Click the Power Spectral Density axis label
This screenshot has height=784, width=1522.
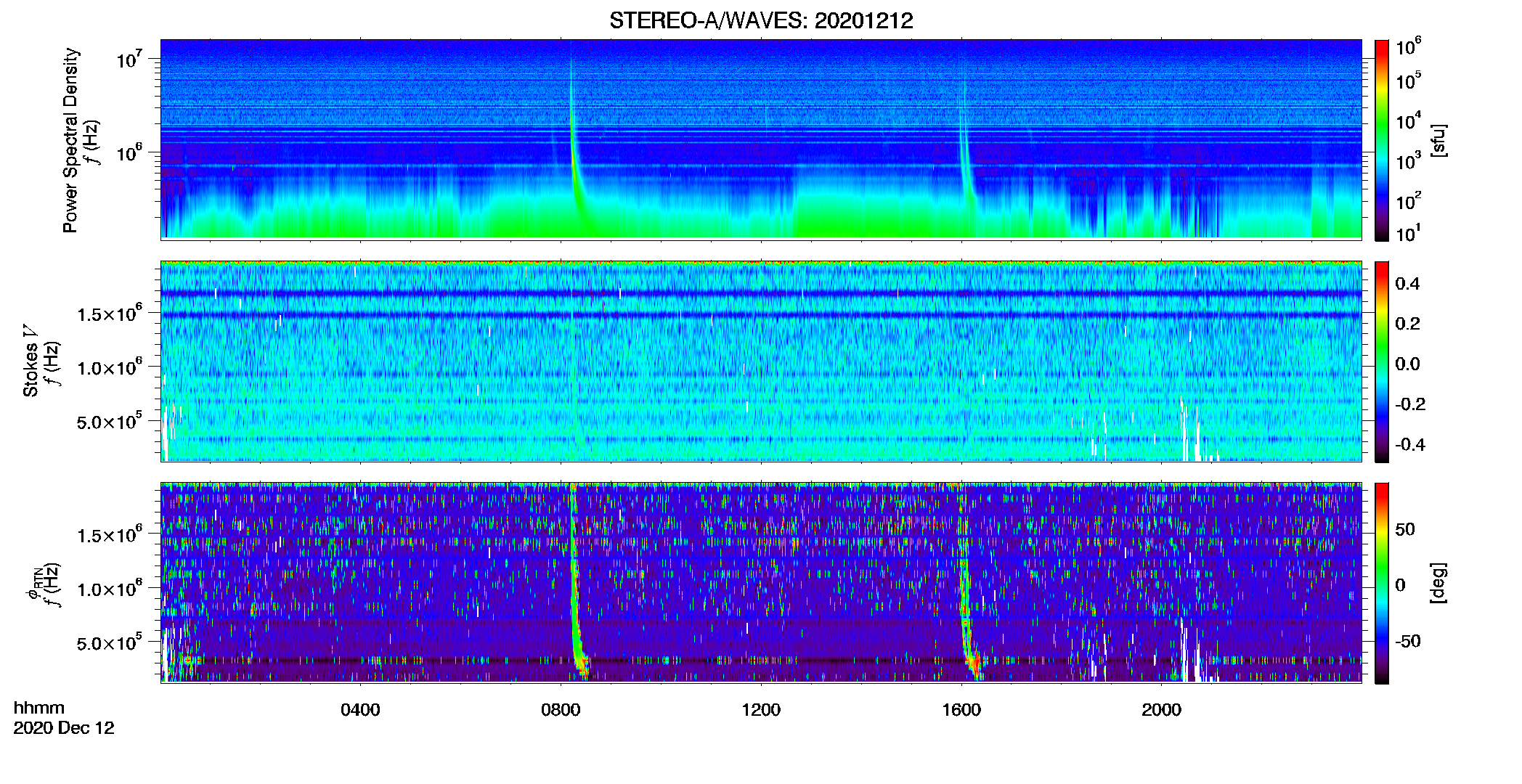click(70, 140)
